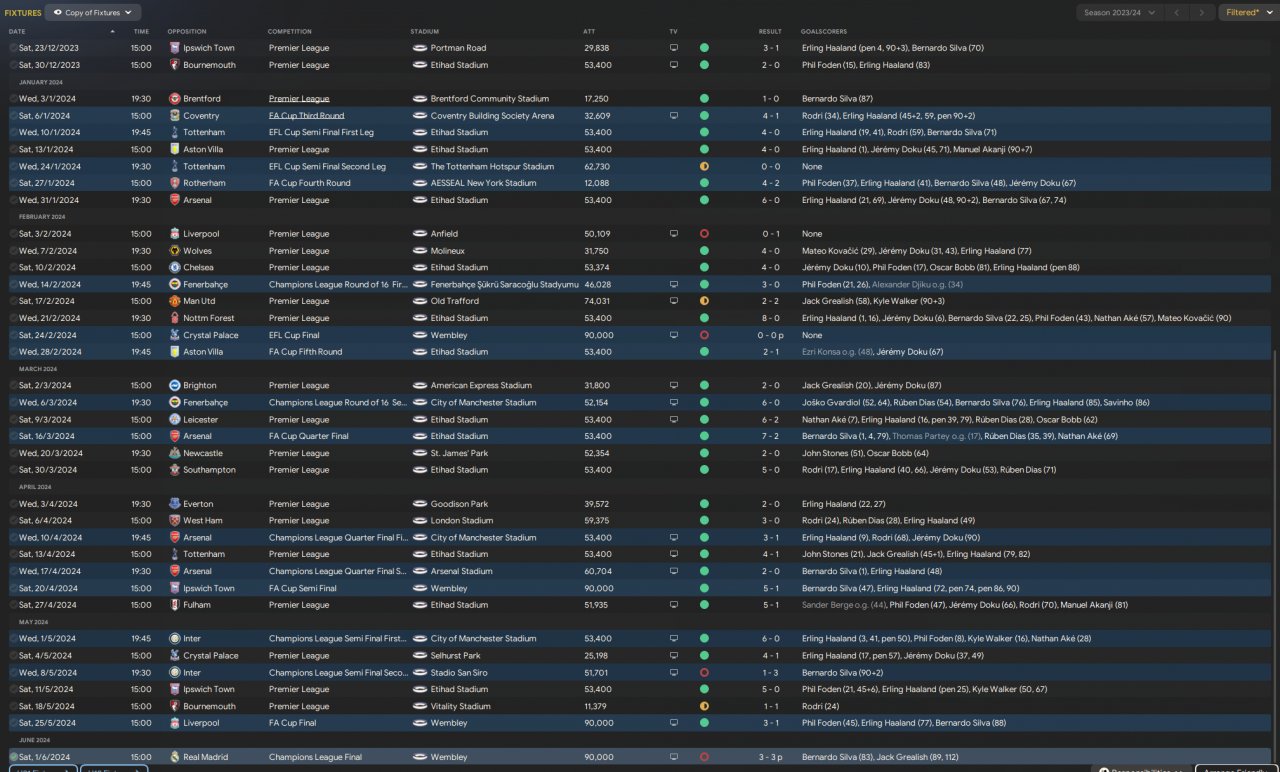Screen dimensions: 1280x772
Task: Open the Filtered* filter dropdown
Action: (1247, 13)
